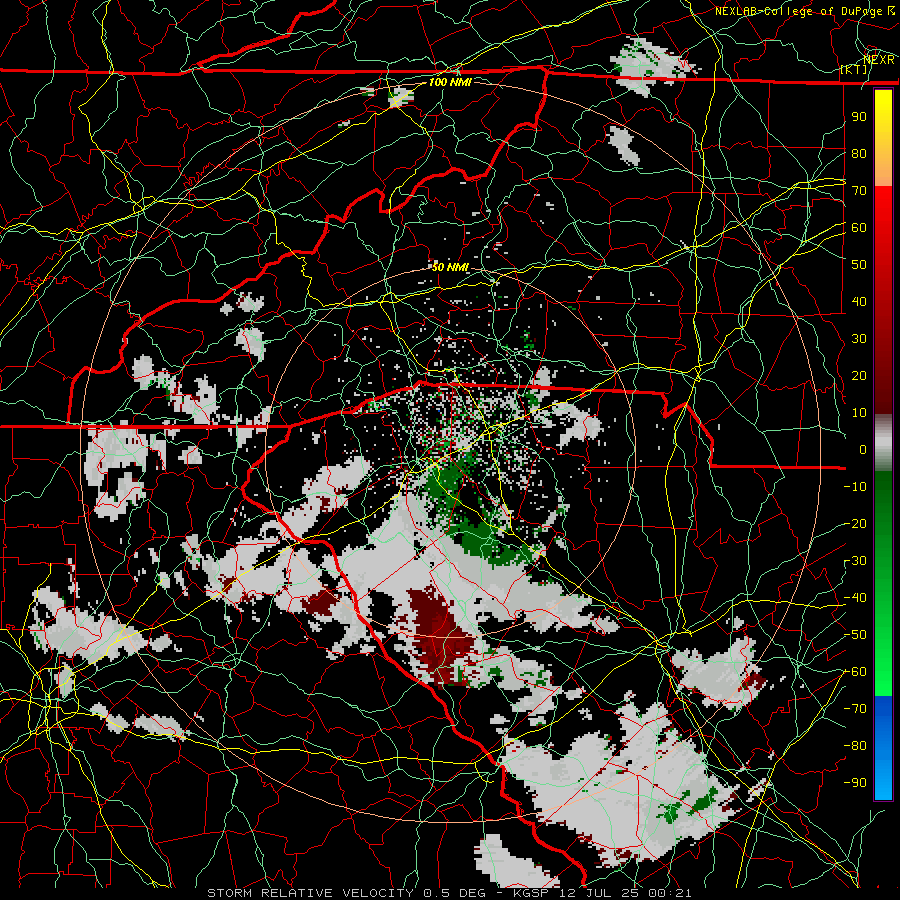The width and height of the screenshot is (900, 900).
Task: Select the 20 tick label on the scale
Action: (859, 376)
